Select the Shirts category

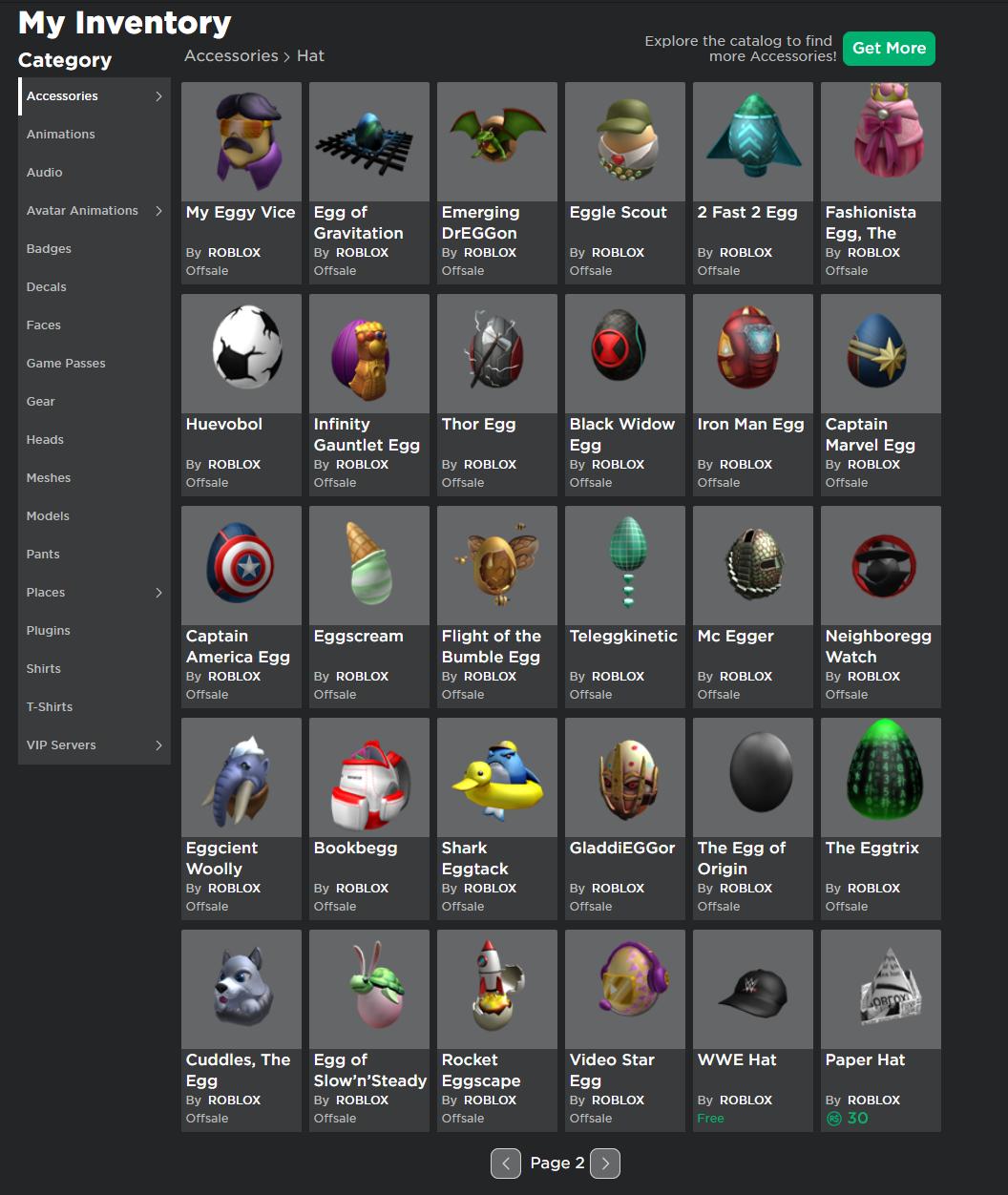94,669
